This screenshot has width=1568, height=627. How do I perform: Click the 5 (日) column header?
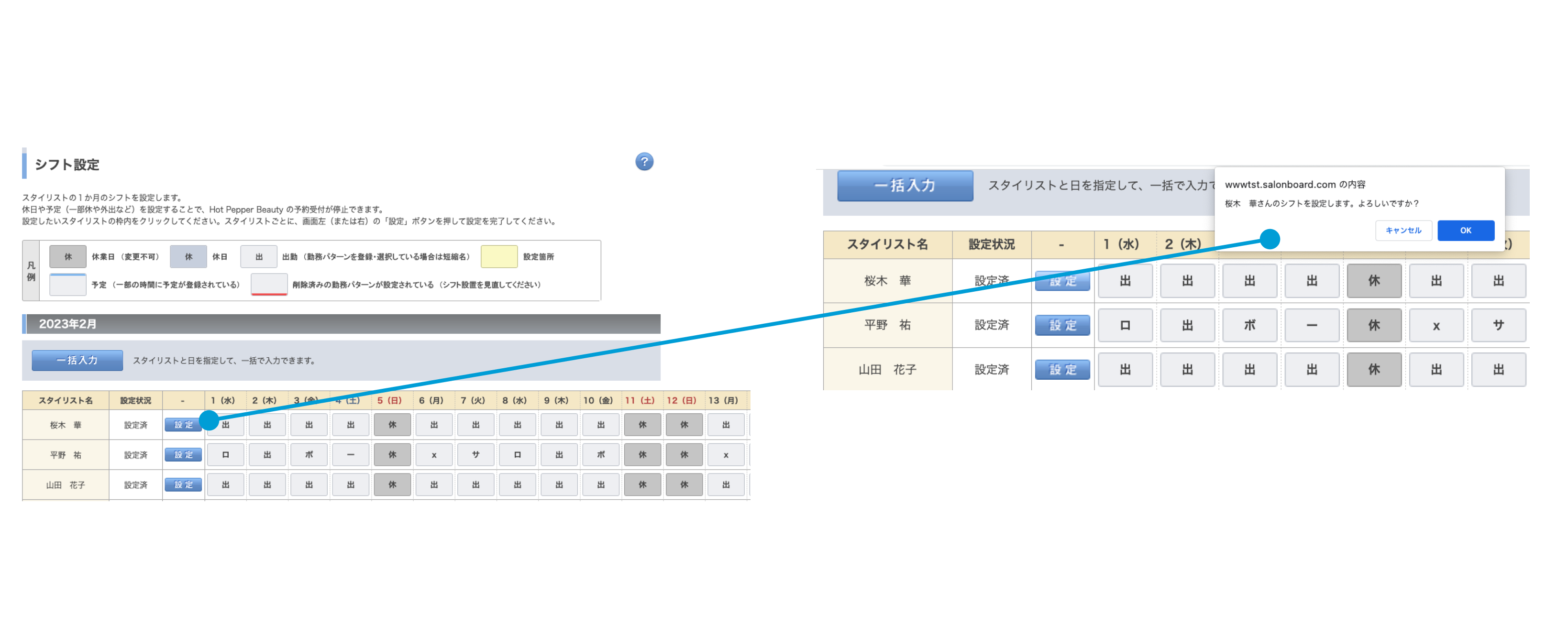click(x=389, y=401)
